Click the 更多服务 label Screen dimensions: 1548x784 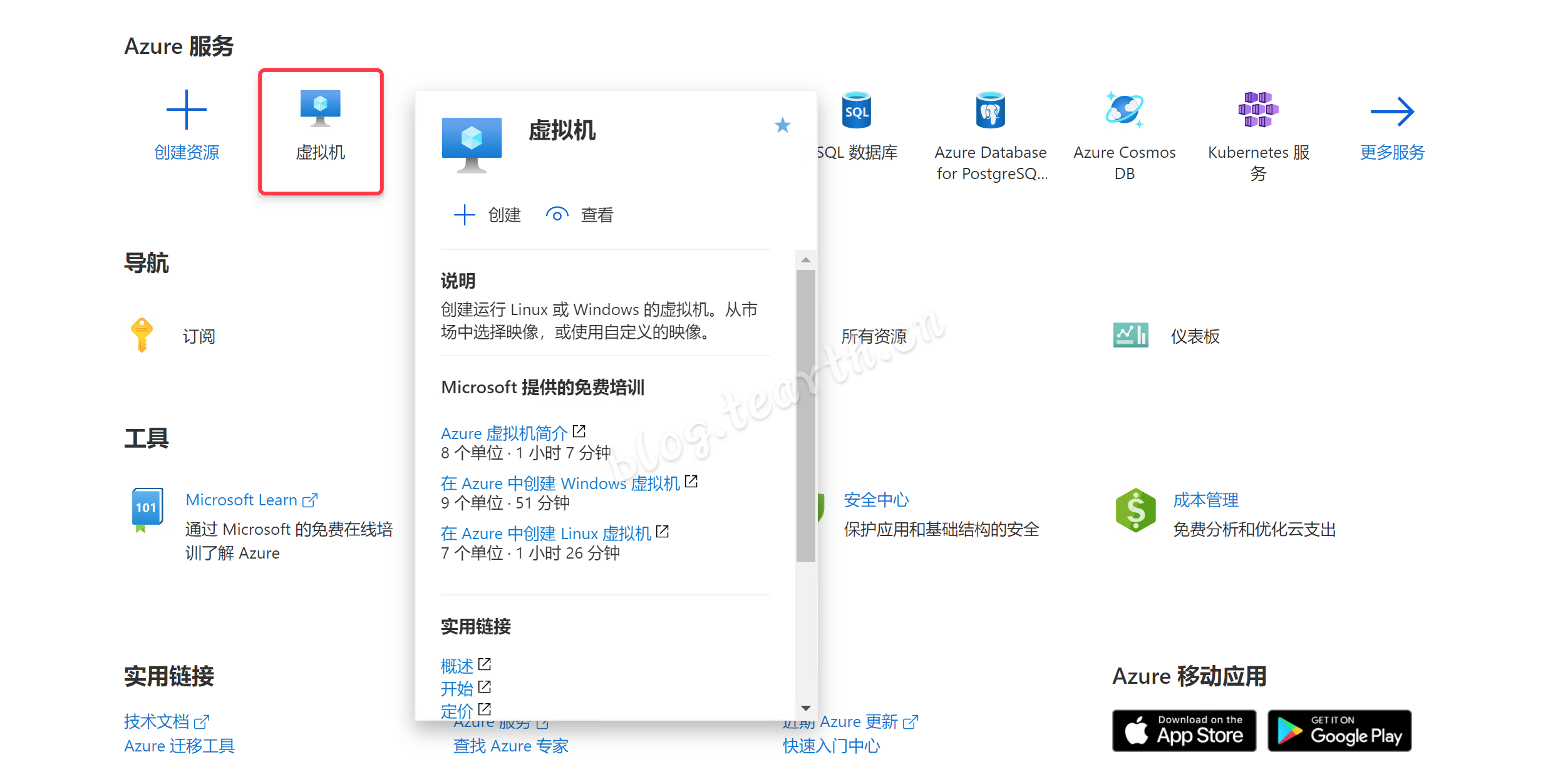1392,152
